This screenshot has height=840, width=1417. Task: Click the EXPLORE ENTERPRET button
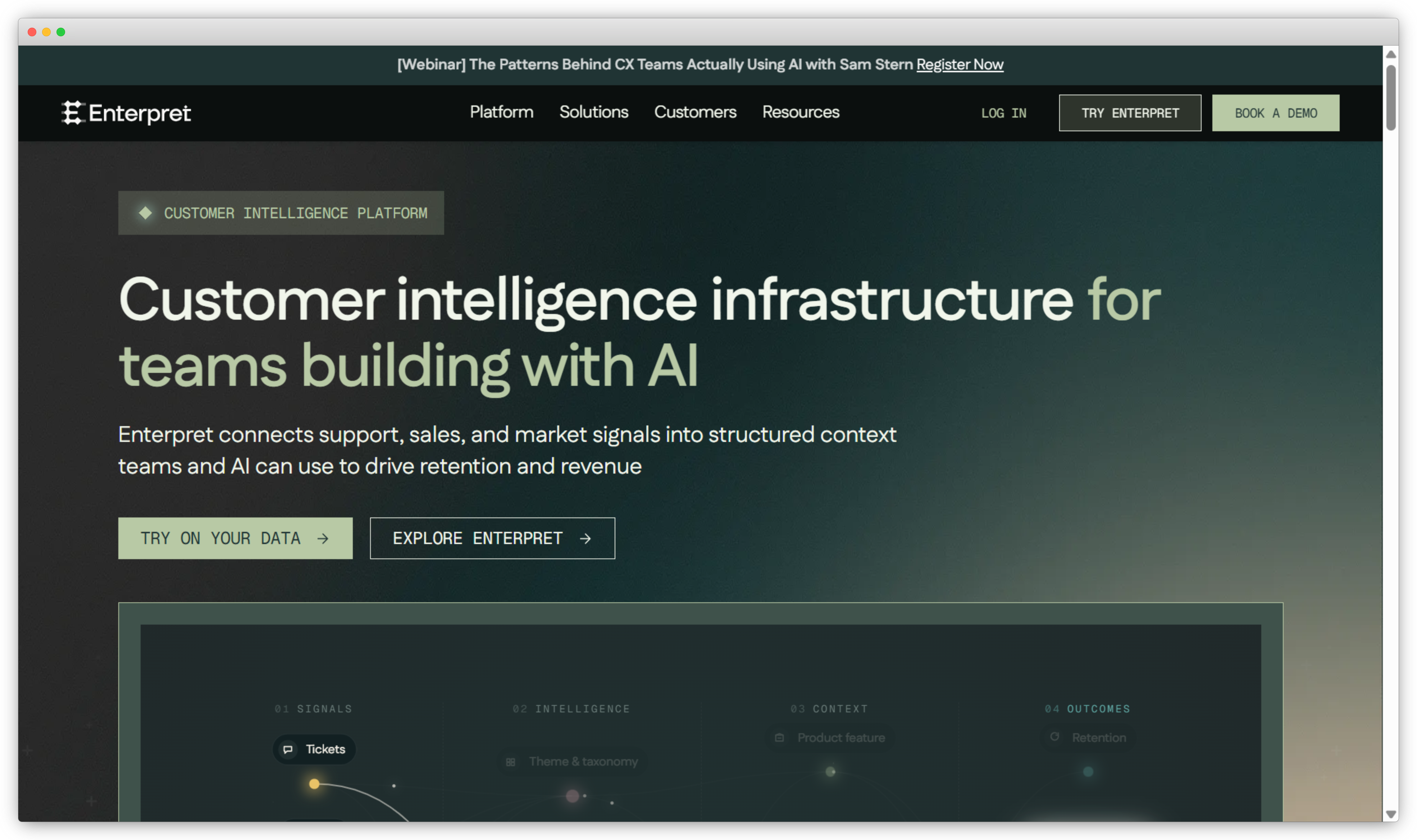pyautogui.click(x=492, y=538)
